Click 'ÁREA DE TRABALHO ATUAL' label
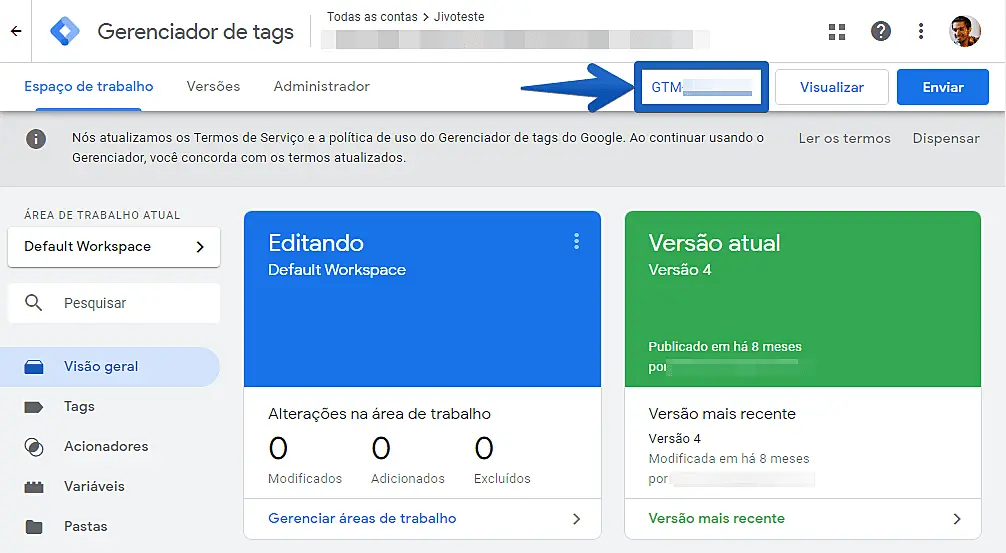Image resolution: width=1006 pixels, height=553 pixels. click(x=102, y=216)
